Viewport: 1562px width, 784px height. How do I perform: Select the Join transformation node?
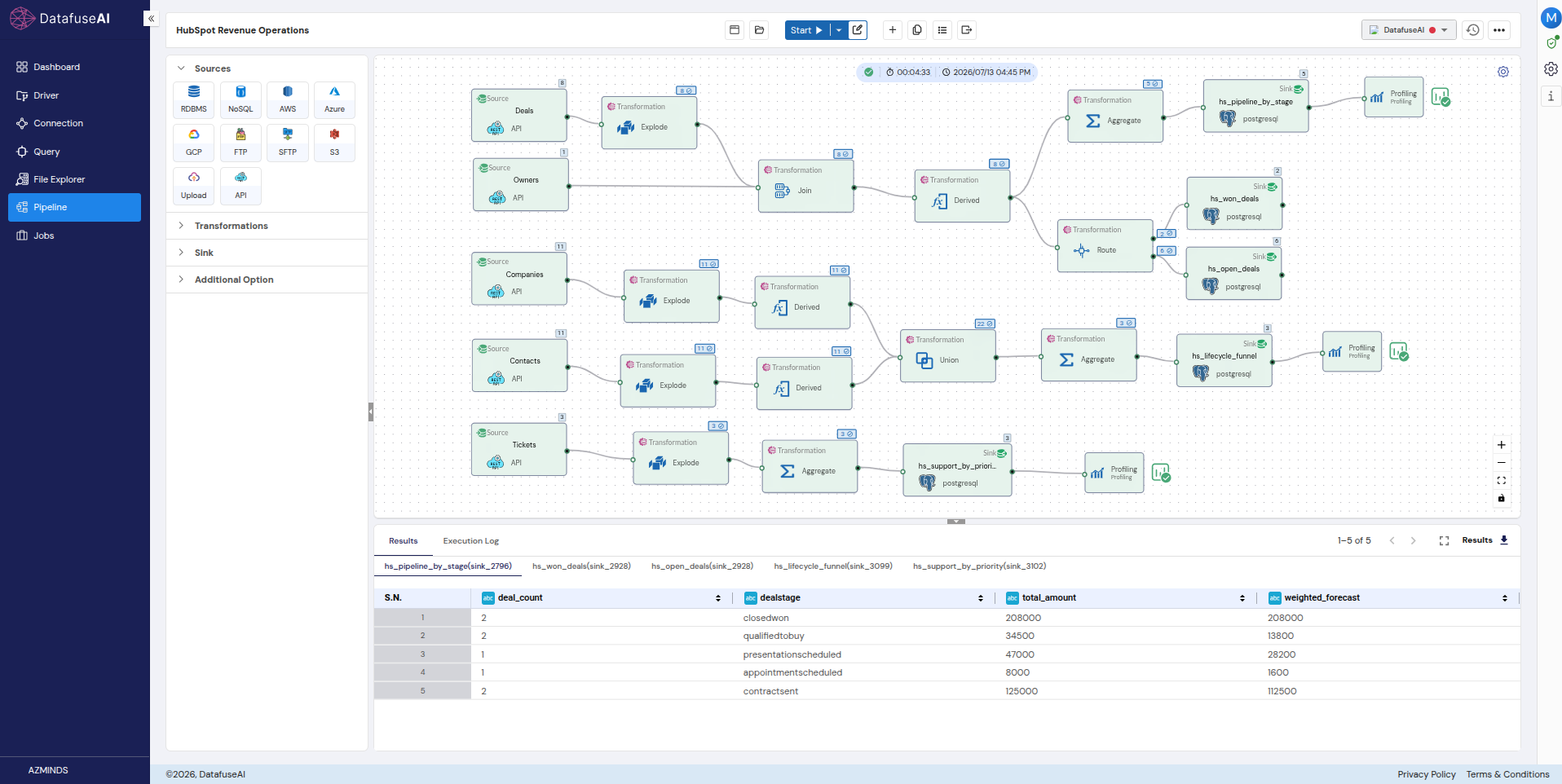[x=806, y=187]
